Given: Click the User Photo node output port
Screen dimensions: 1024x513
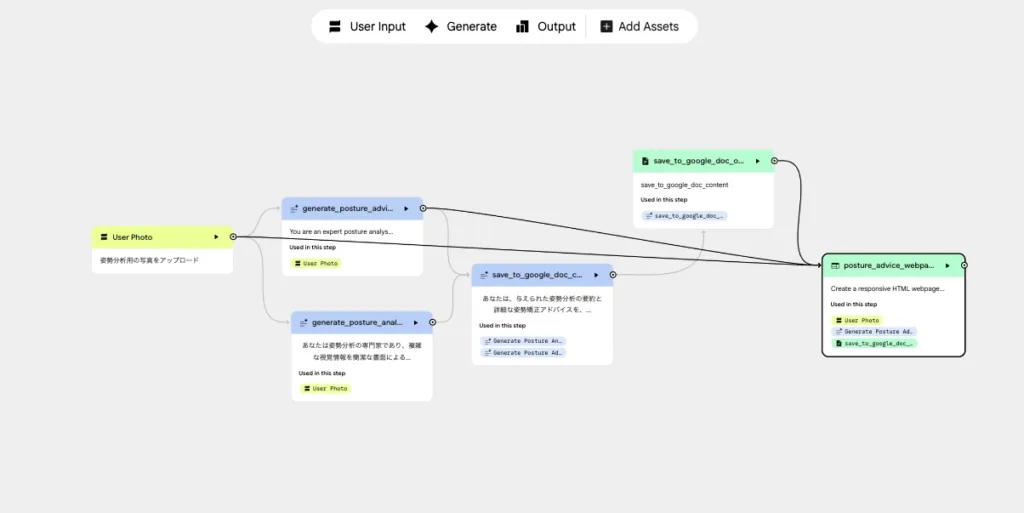Looking at the screenshot, I should click(x=233, y=237).
